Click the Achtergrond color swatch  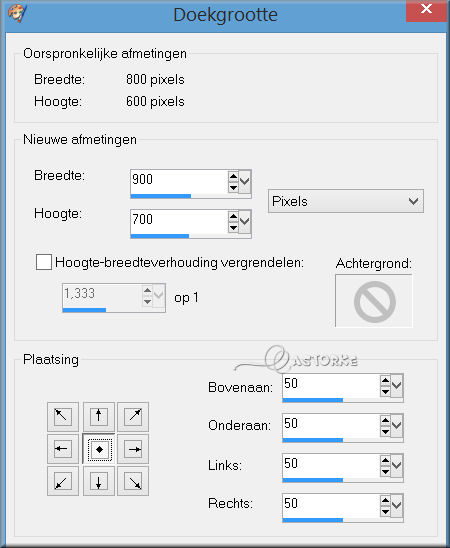373,301
